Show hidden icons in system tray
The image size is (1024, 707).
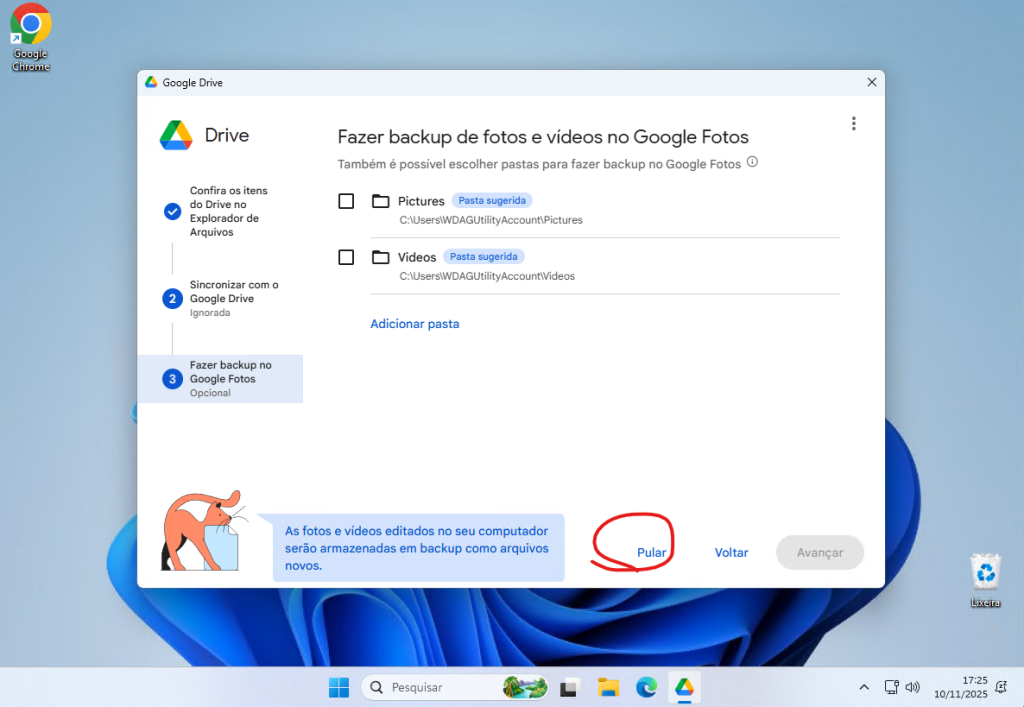tap(864, 687)
